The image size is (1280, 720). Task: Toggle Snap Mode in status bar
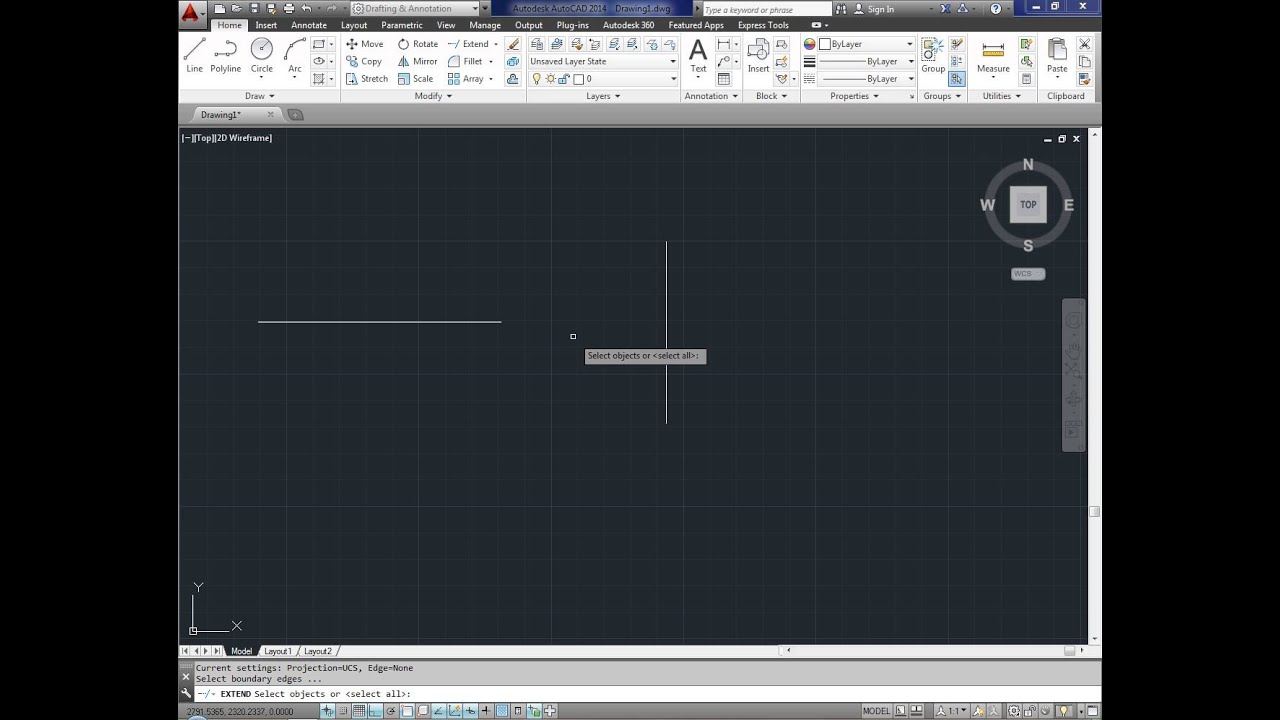pyautogui.click(x=343, y=711)
